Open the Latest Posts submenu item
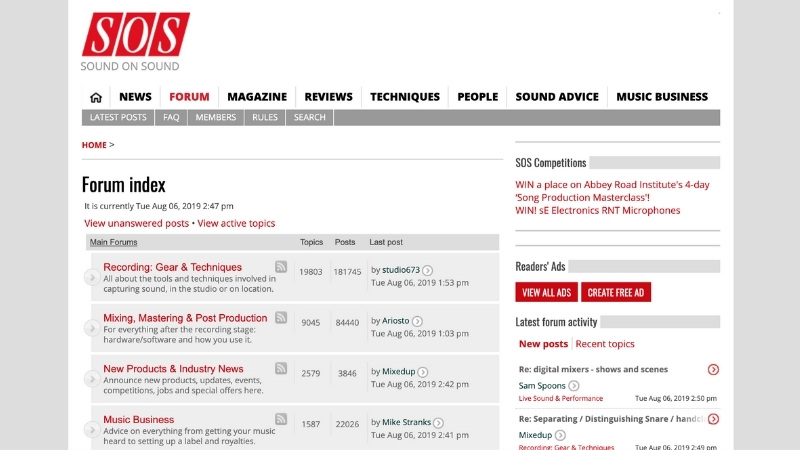This screenshot has height=450, width=800. 118,117
